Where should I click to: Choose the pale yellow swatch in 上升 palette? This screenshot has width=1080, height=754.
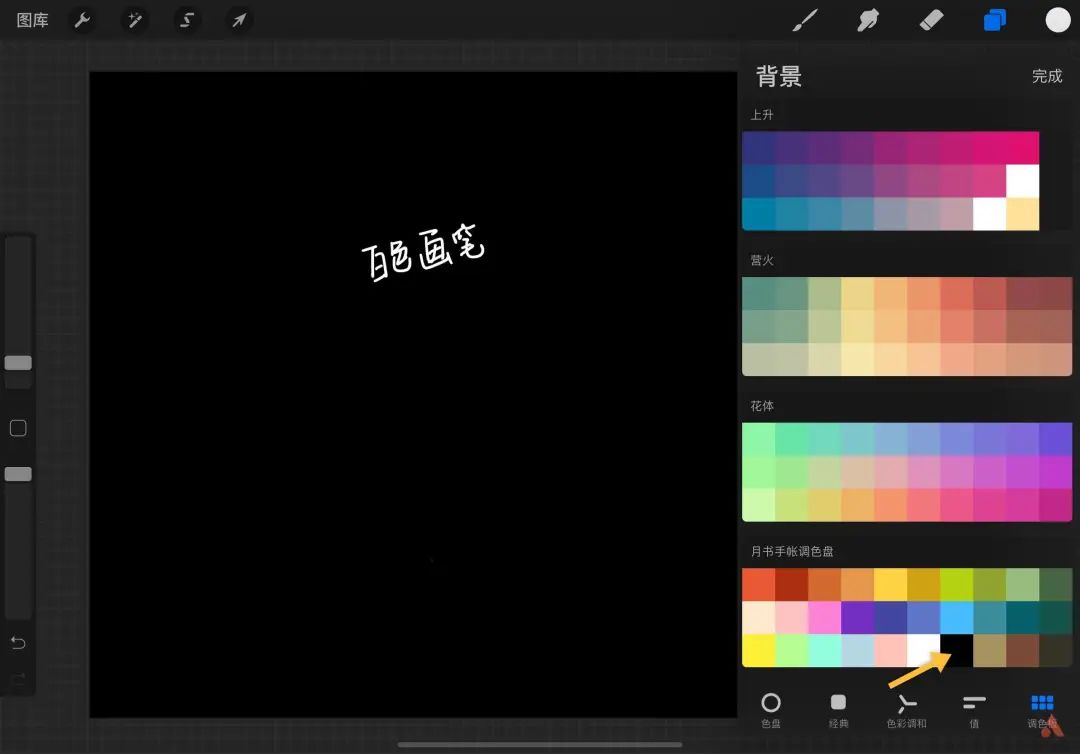(x=1023, y=214)
